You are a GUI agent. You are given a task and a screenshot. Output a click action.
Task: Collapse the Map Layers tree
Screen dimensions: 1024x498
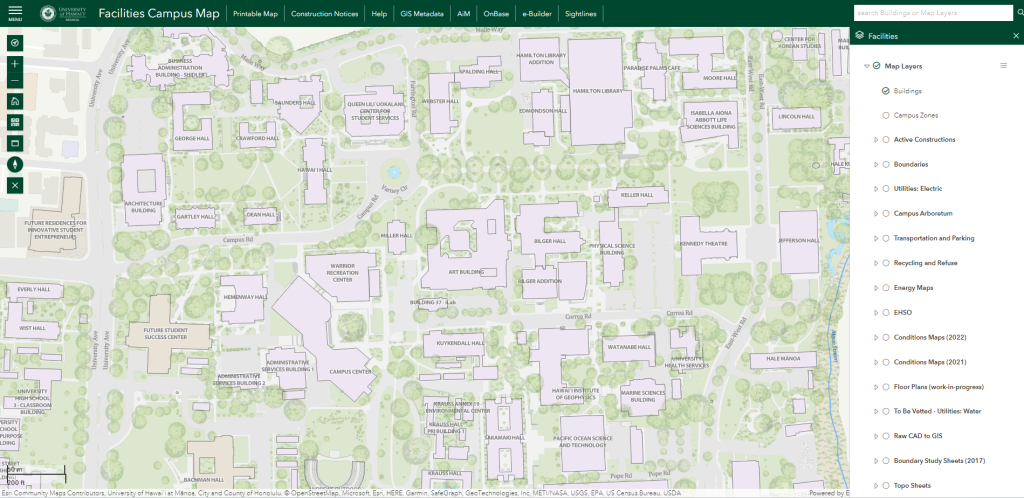click(x=867, y=66)
